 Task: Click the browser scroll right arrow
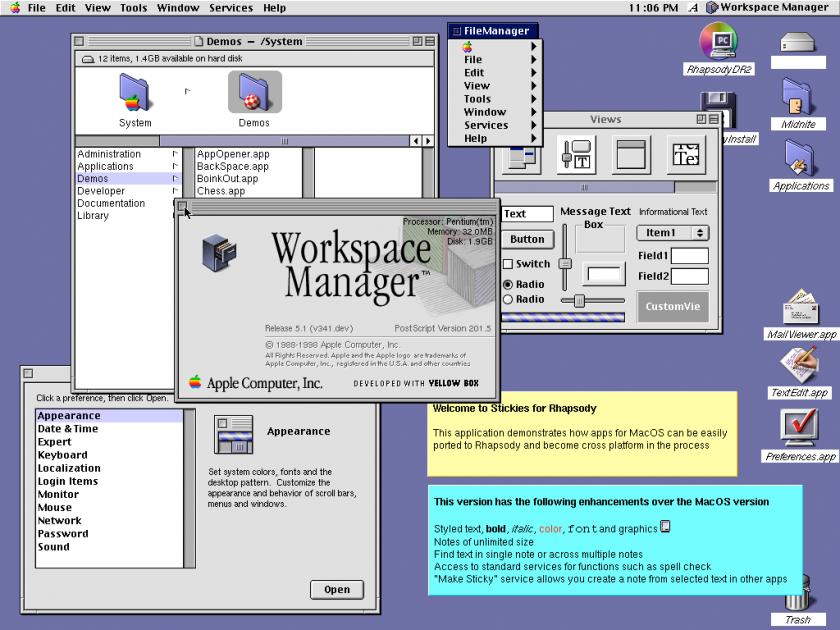(428, 141)
